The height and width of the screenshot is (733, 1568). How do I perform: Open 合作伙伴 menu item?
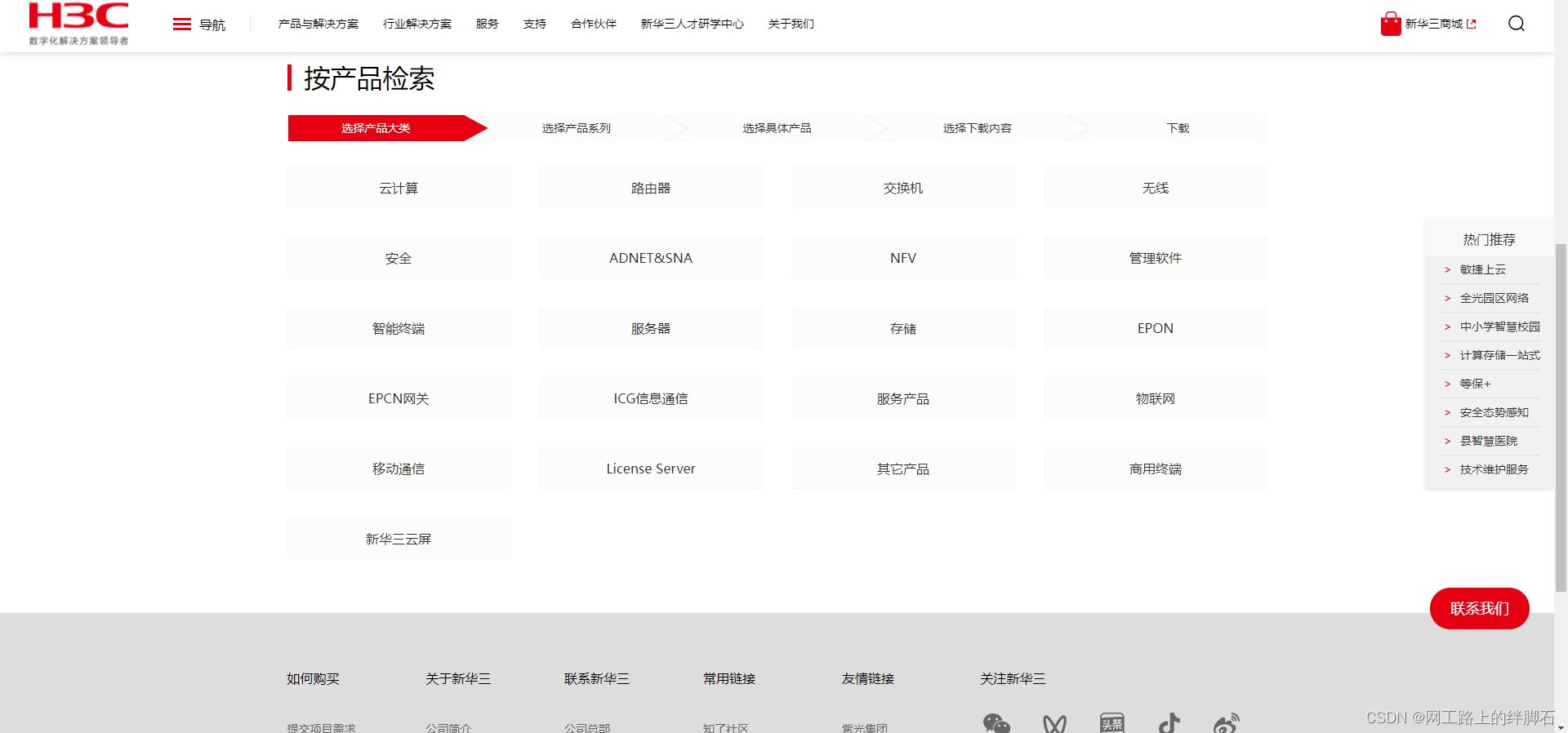click(594, 24)
